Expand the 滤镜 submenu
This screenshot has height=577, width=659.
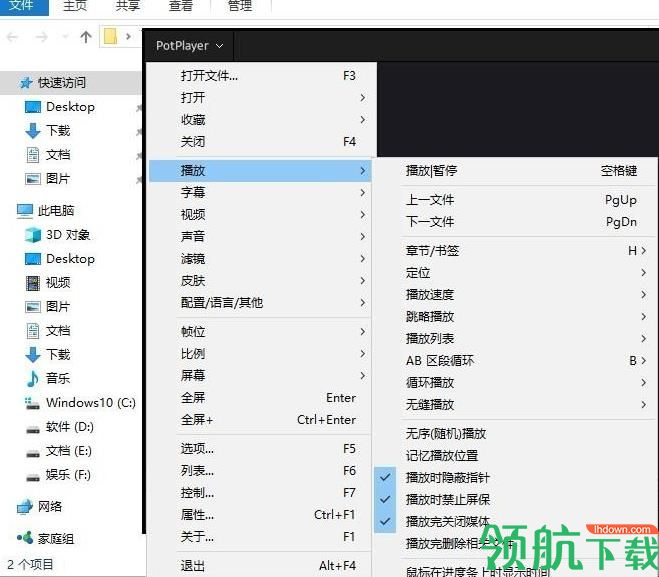pos(260,258)
